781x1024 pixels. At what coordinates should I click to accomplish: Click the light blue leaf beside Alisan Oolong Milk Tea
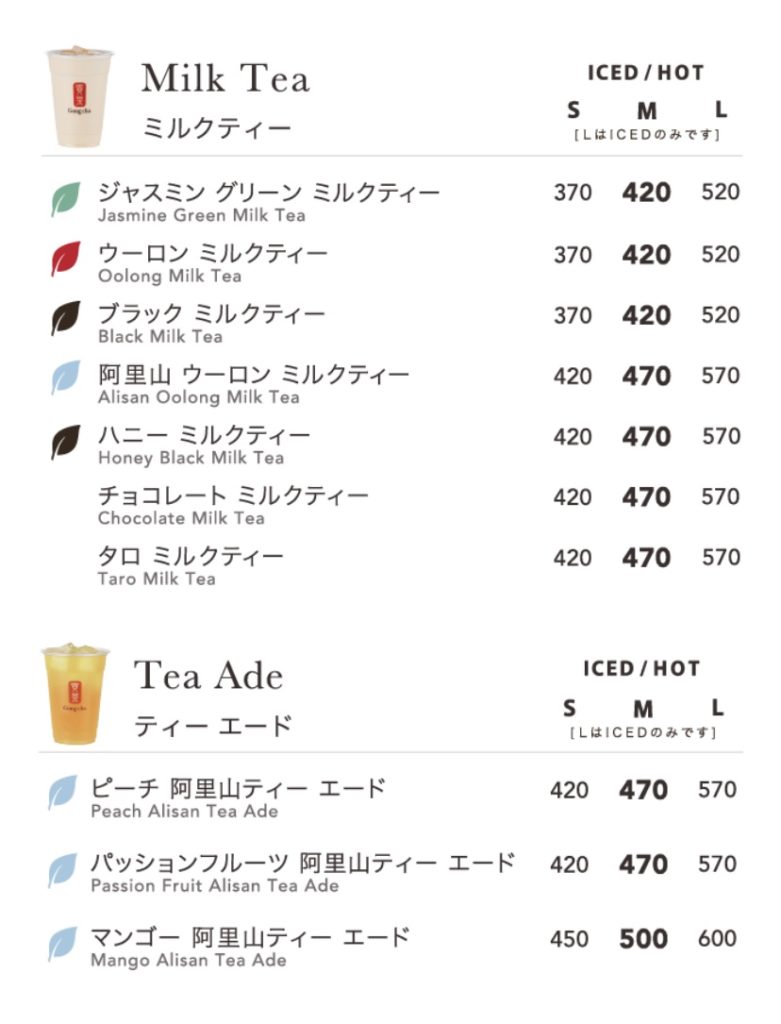[x=66, y=377]
